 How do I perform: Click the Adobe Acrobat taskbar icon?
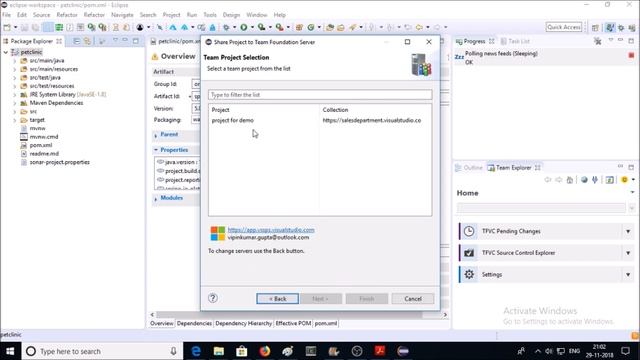pyautogui.click(x=380, y=351)
